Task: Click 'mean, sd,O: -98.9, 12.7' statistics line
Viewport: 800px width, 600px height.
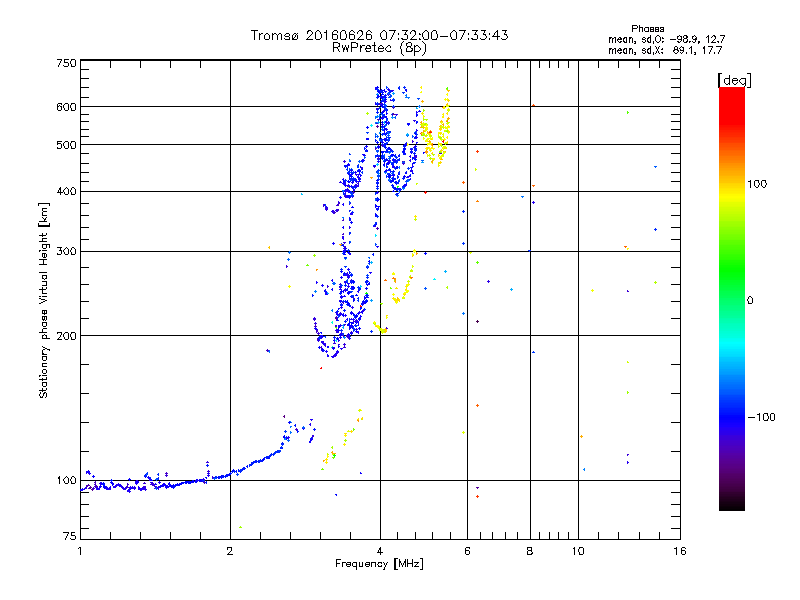Action: (666, 39)
